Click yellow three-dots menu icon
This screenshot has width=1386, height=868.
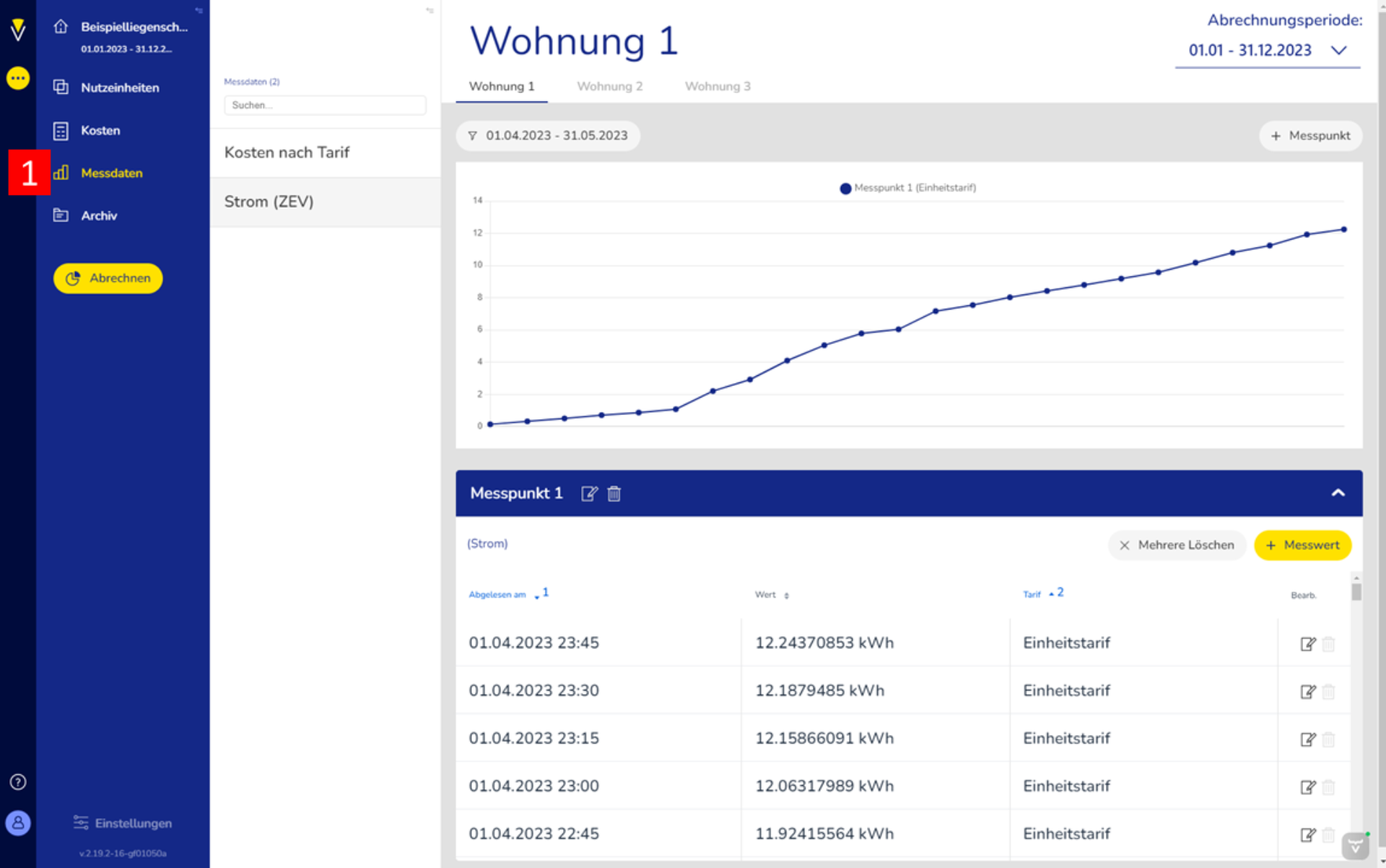18,78
